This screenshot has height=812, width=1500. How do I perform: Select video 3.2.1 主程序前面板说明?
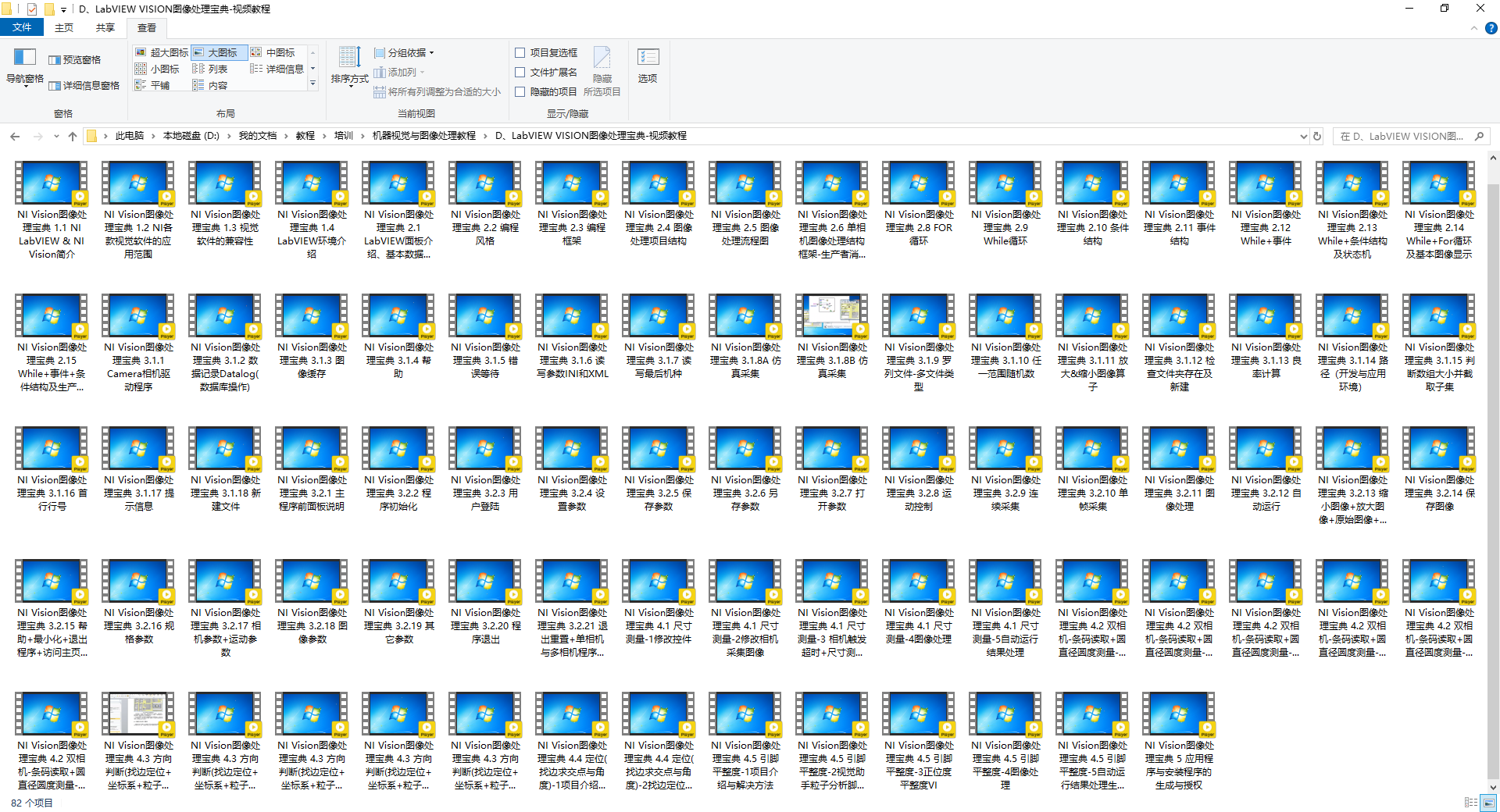tap(312, 470)
